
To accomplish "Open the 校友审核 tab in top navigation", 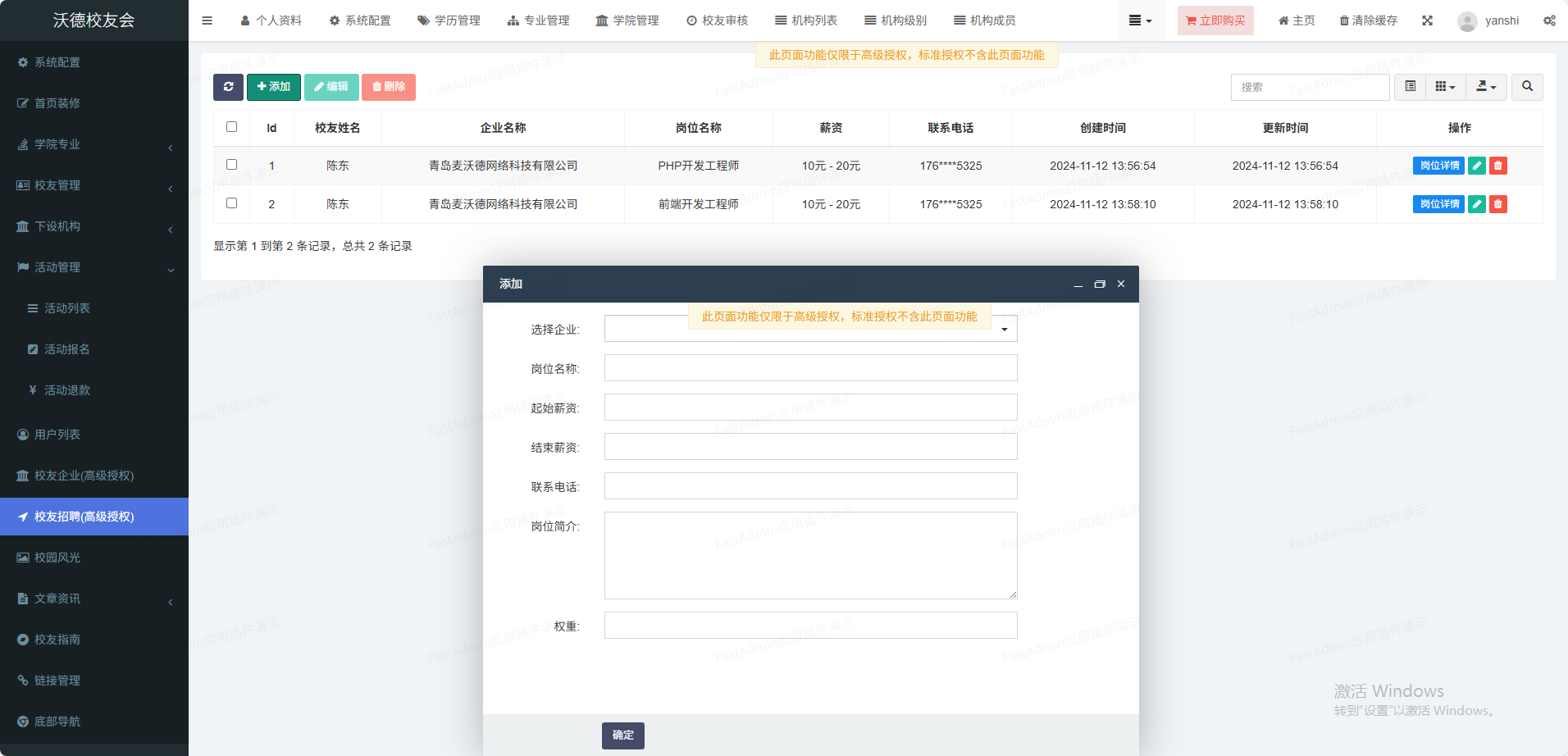I will (x=717, y=20).
